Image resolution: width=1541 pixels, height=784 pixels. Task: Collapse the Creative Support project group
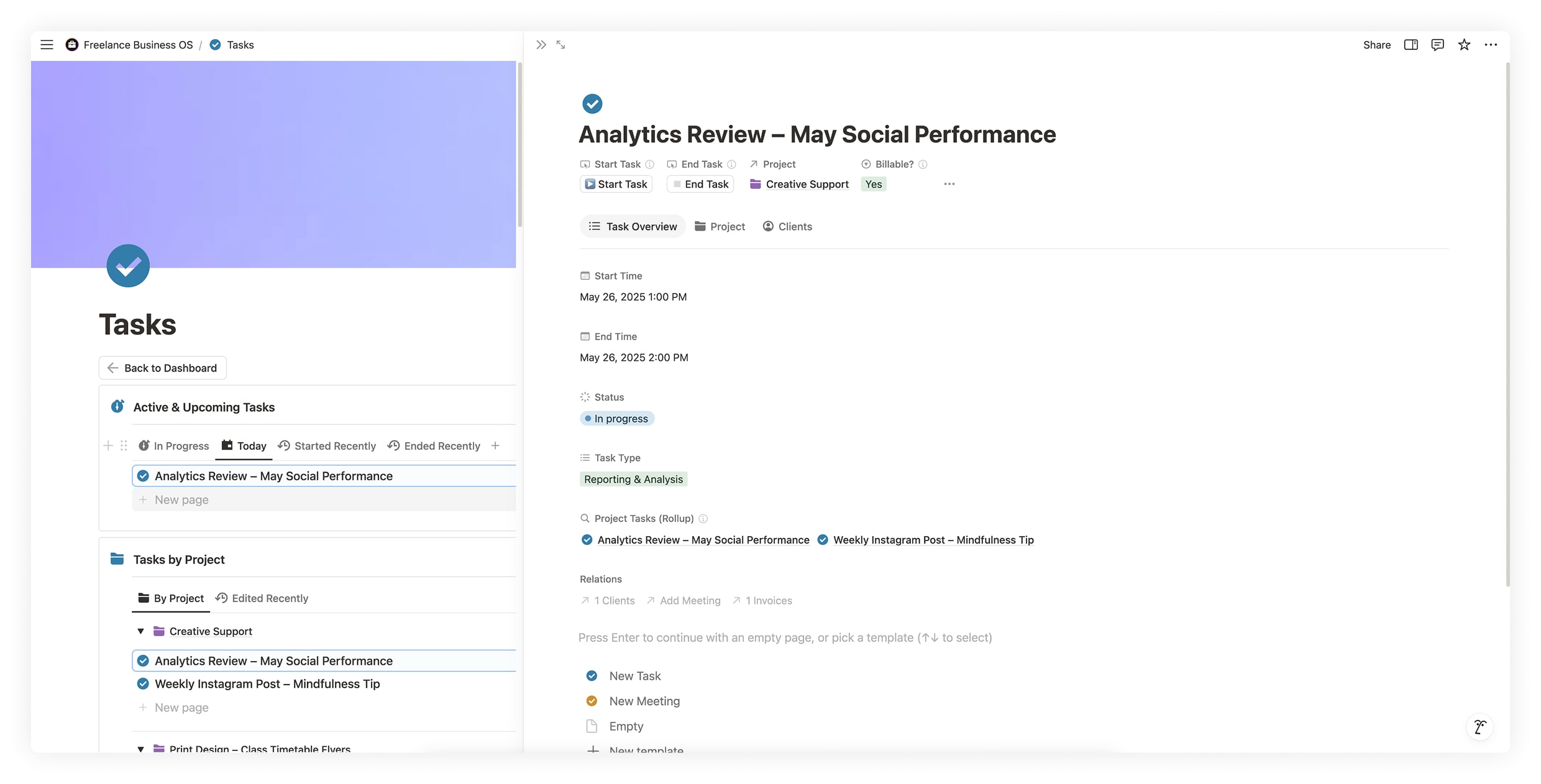pos(141,631)
